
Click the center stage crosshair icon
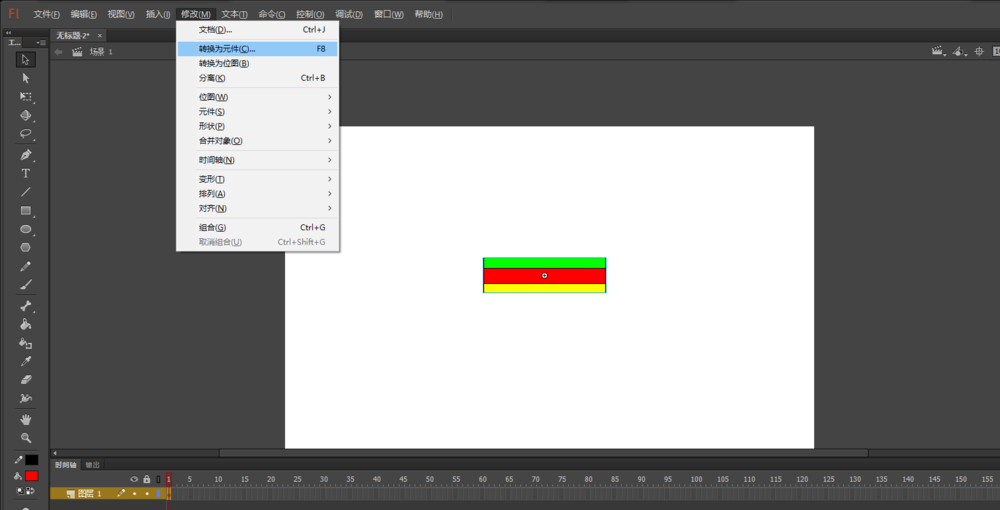point(979,52)
